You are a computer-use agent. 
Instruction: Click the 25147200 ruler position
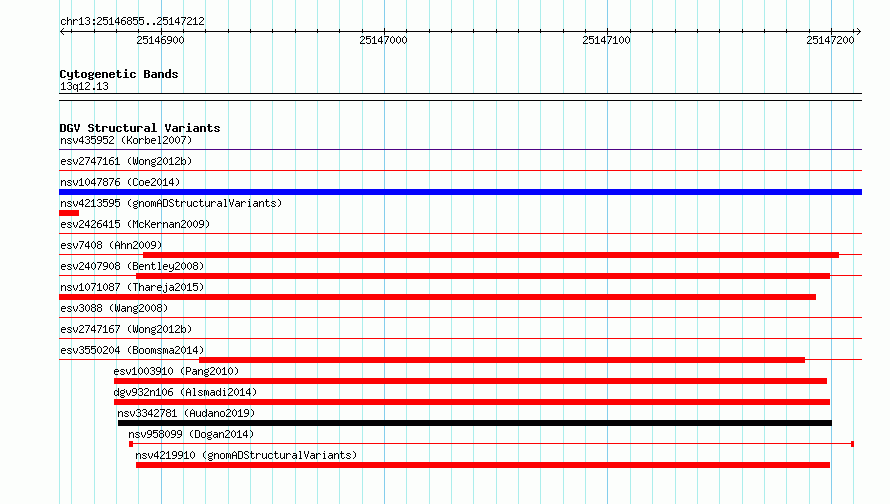pos(830,40)
